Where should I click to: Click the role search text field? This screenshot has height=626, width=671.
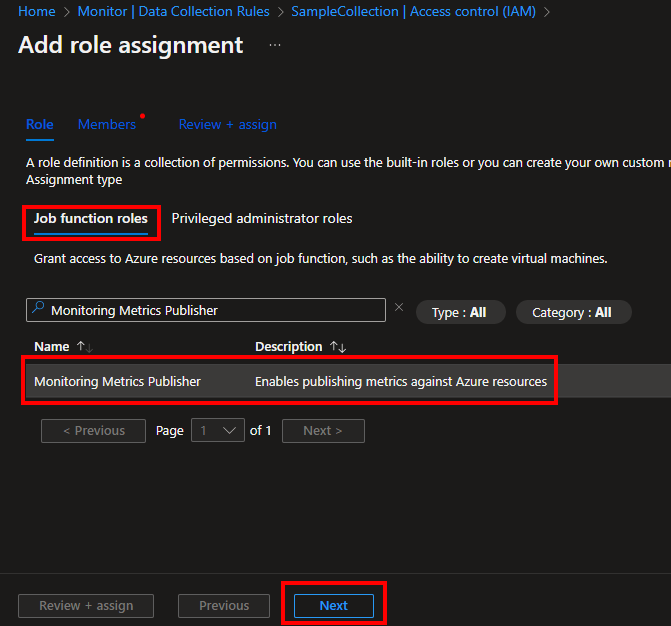click(x=215, y=310)
